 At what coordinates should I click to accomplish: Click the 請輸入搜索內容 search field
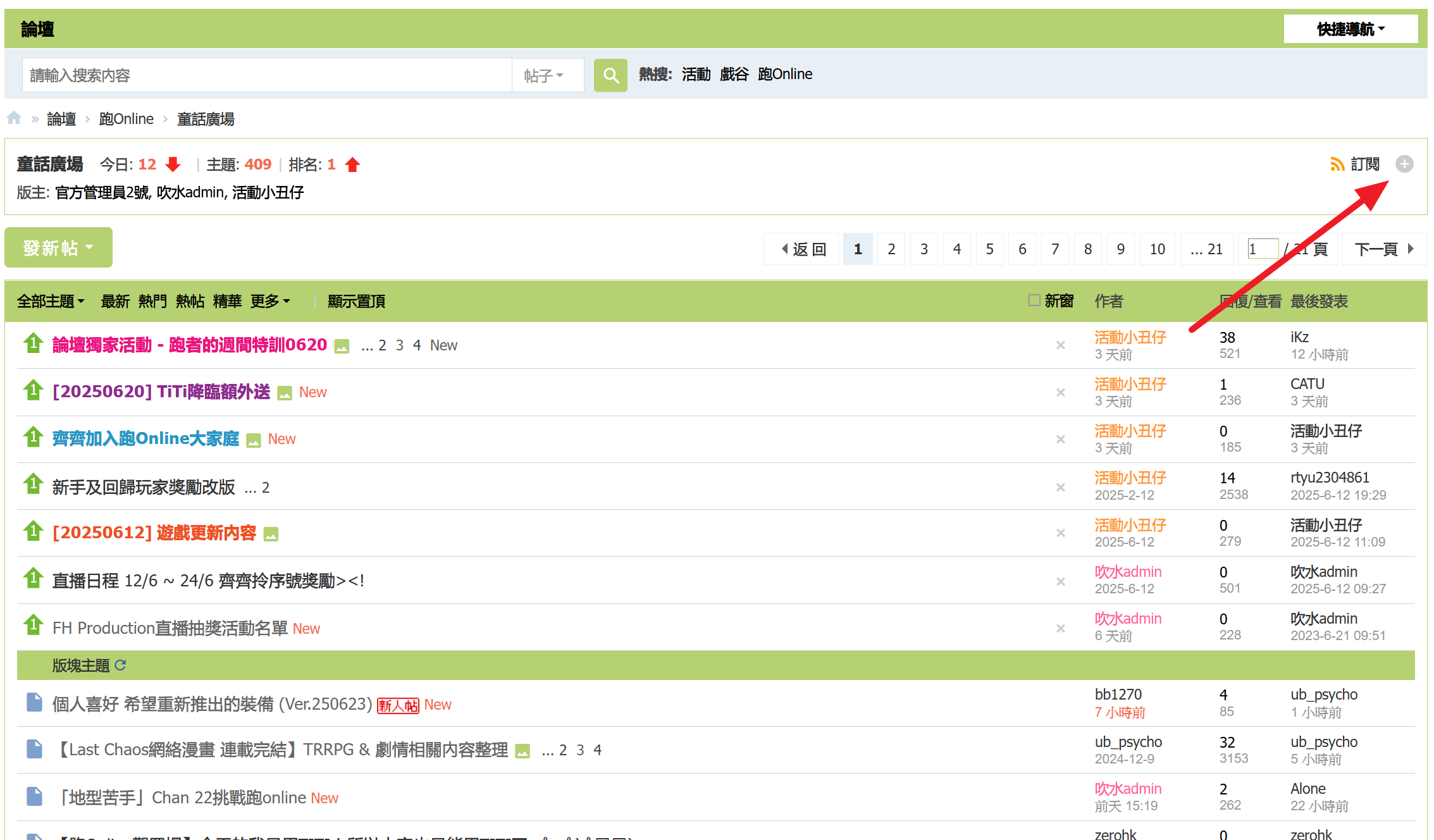(267, 75)
